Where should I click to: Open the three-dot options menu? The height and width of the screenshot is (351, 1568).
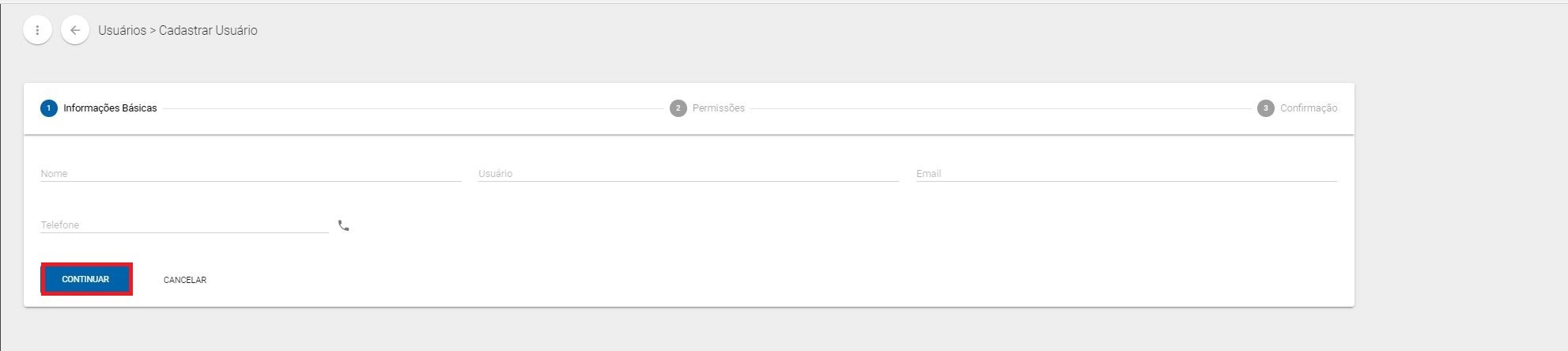(x=37, y=30)
